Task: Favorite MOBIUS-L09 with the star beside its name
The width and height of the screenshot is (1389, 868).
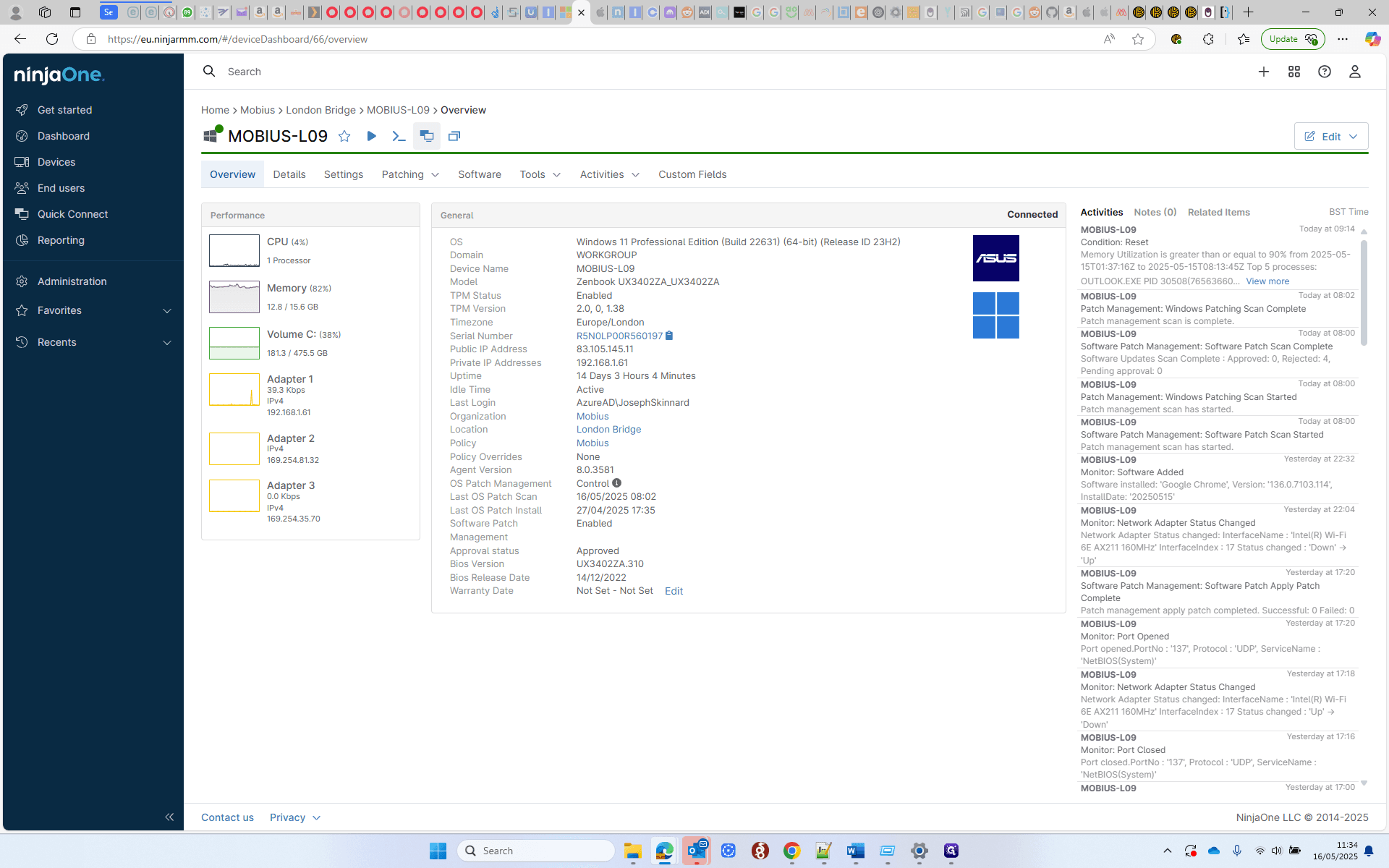Action: coord(344,136)
